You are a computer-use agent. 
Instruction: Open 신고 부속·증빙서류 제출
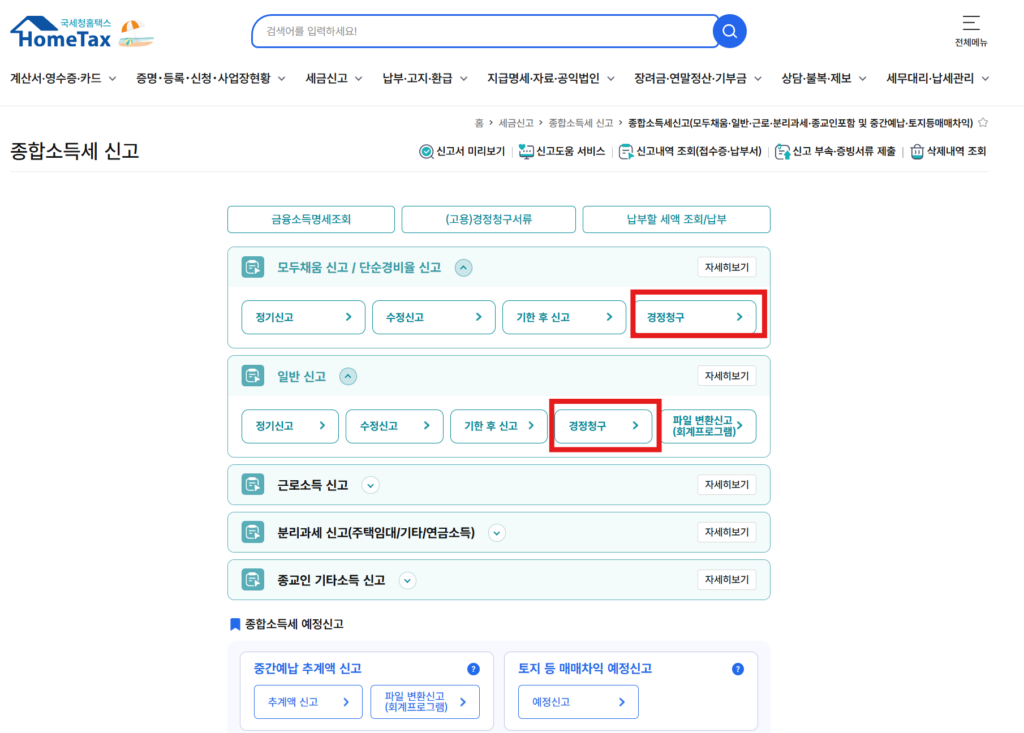pos(835,152)
